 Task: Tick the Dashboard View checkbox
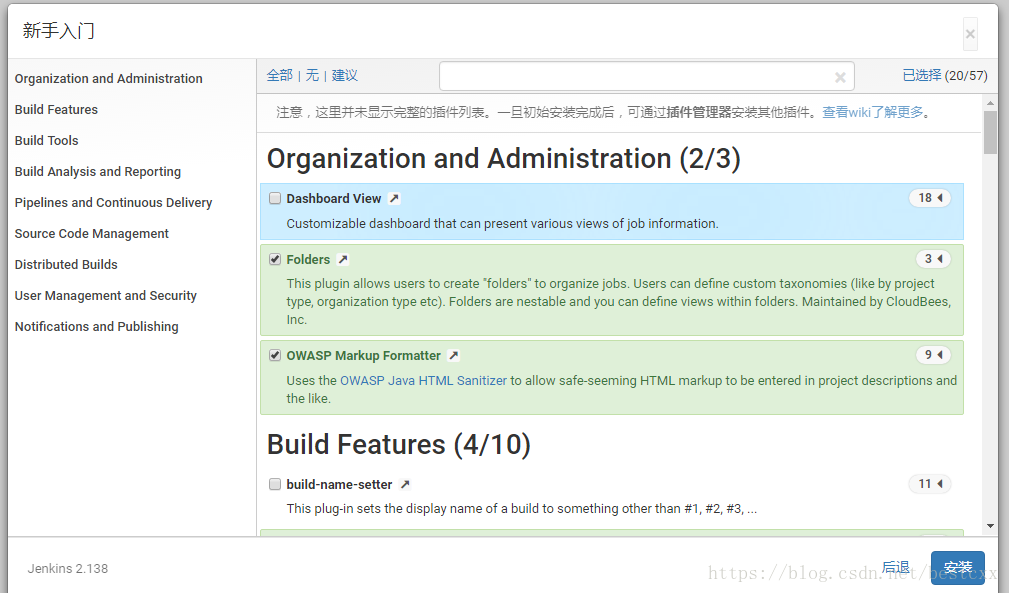(275, 198)
